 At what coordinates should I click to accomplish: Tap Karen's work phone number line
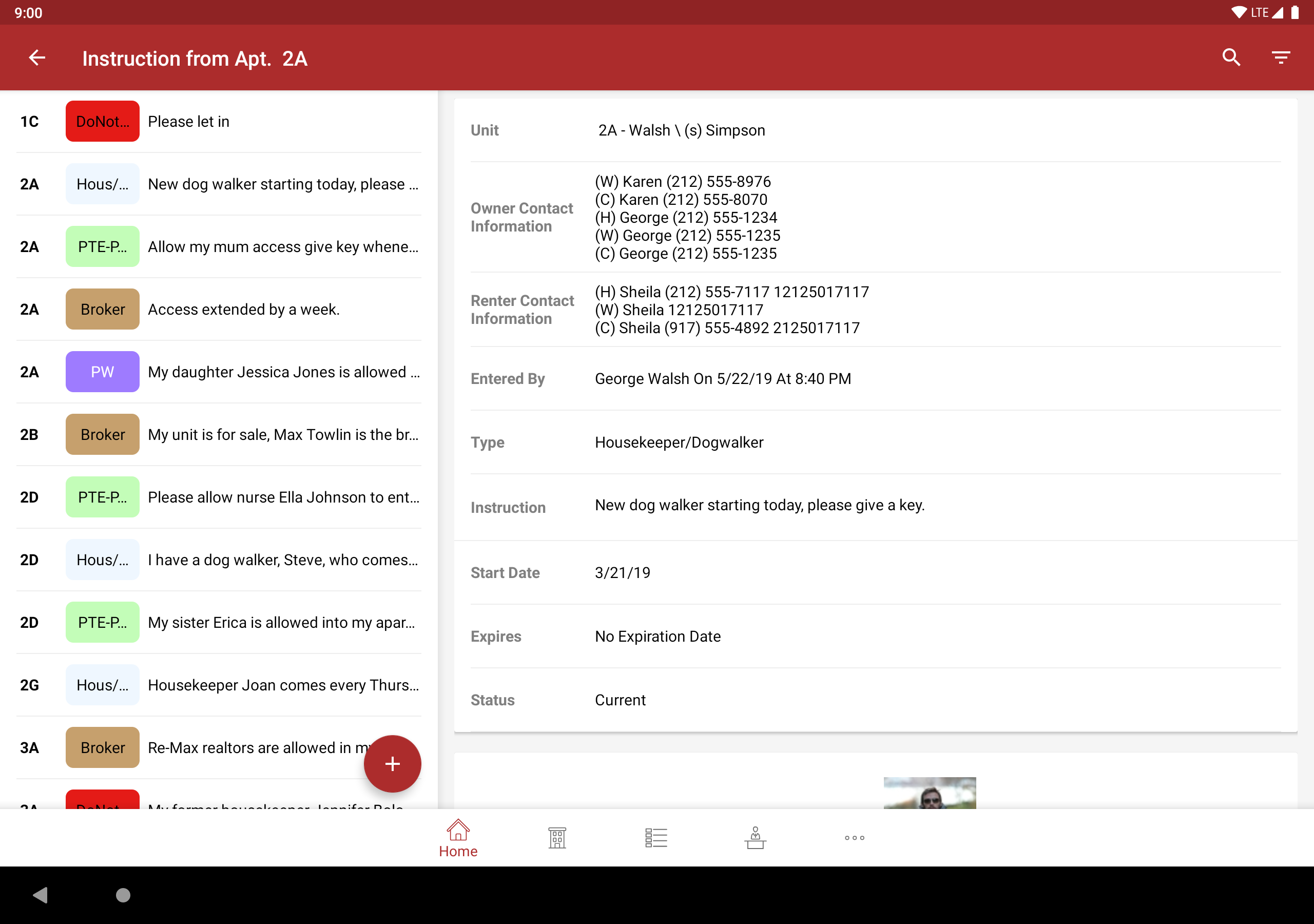pos(682,182)
